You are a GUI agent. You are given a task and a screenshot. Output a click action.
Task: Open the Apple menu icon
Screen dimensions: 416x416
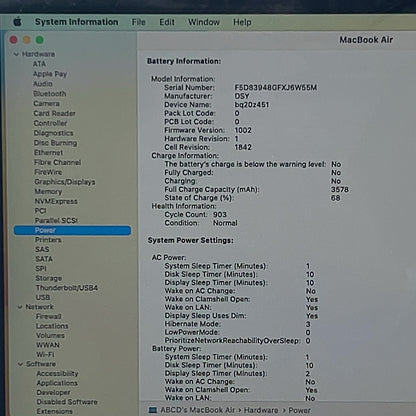click(17, 22)
